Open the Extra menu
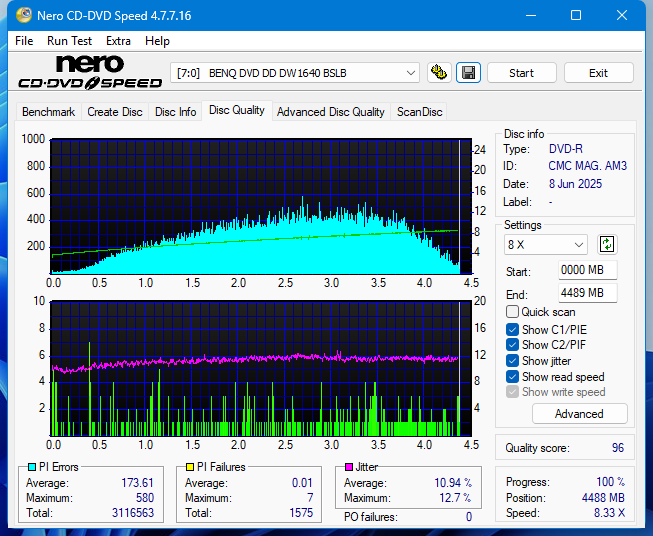The image size is (653, 536). (118, 41)
